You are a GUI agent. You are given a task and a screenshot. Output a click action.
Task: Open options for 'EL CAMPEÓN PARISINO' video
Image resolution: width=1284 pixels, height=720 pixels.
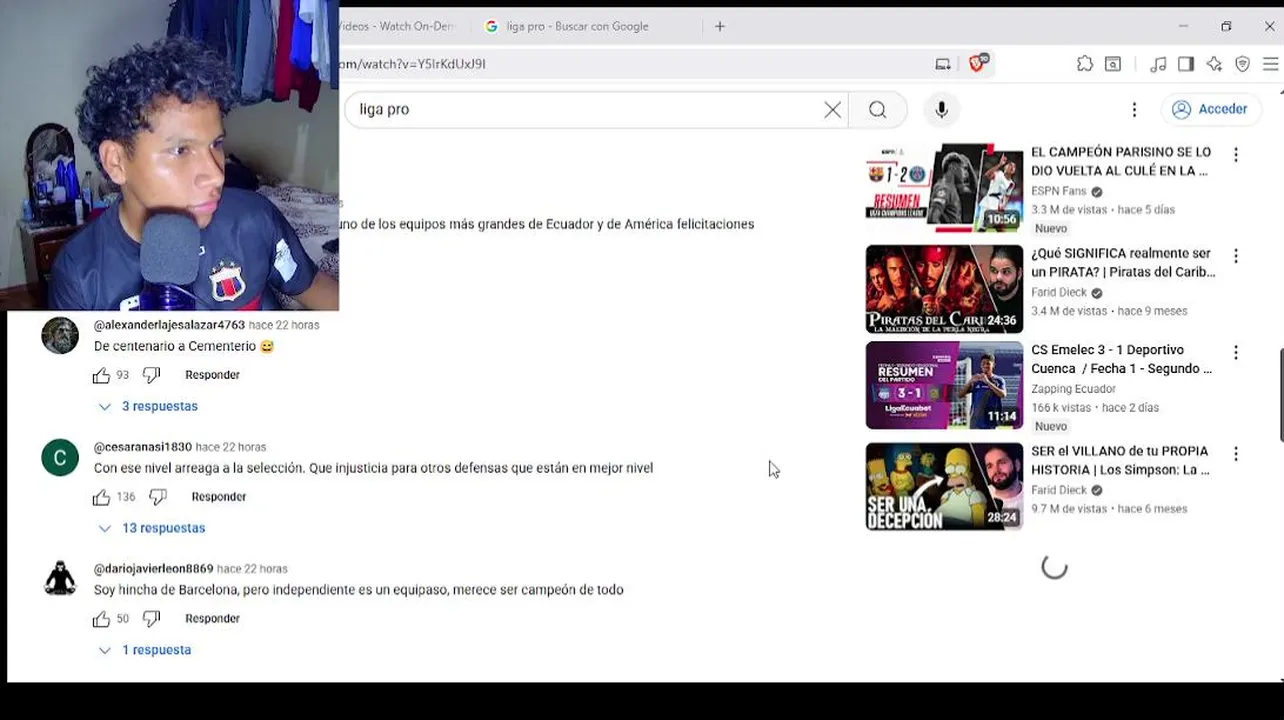(x=1236, y=155)
